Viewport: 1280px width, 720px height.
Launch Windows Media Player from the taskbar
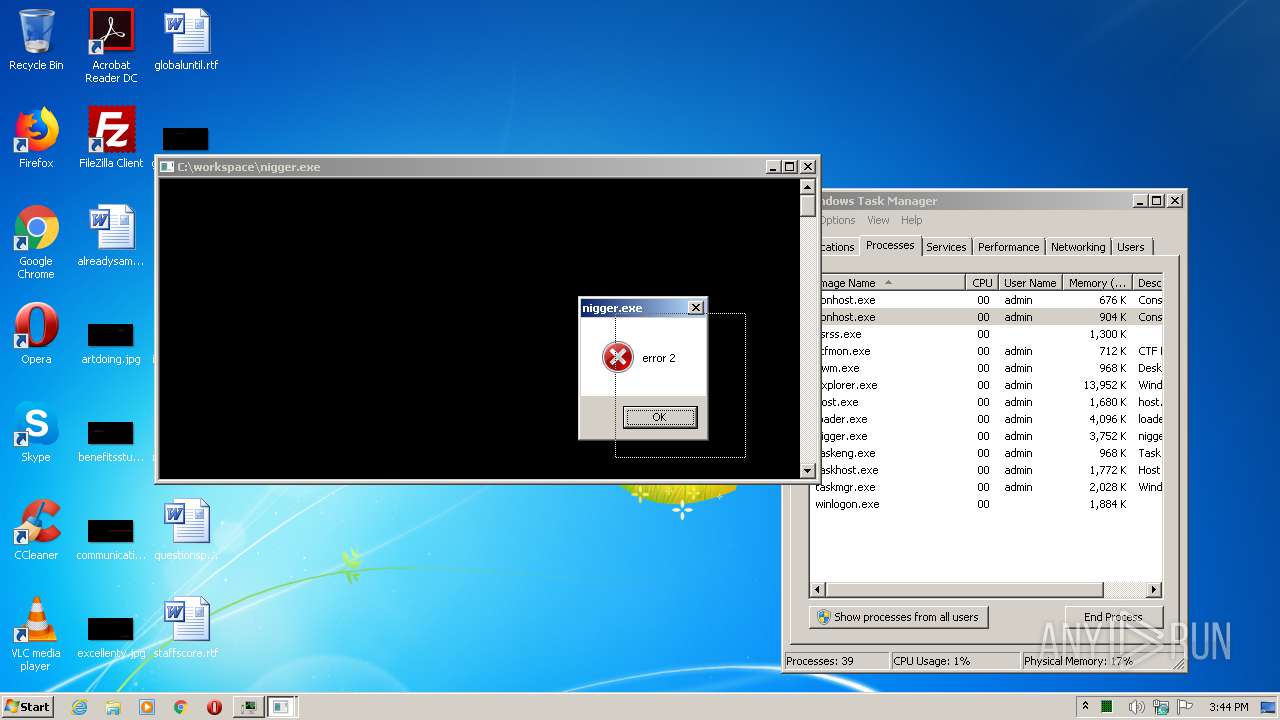147,707
